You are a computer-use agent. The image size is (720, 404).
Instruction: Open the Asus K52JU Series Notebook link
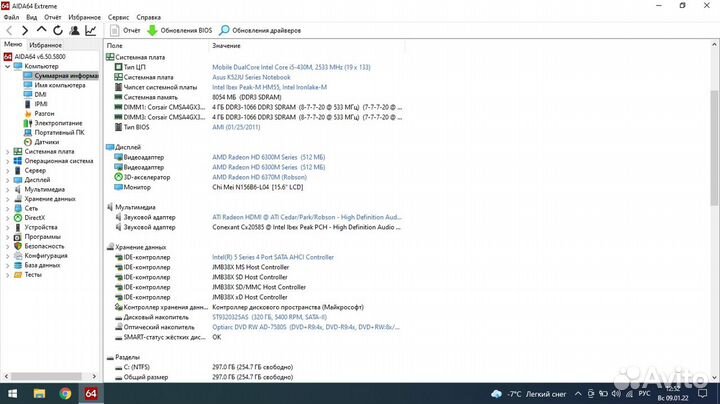(251, 77)
